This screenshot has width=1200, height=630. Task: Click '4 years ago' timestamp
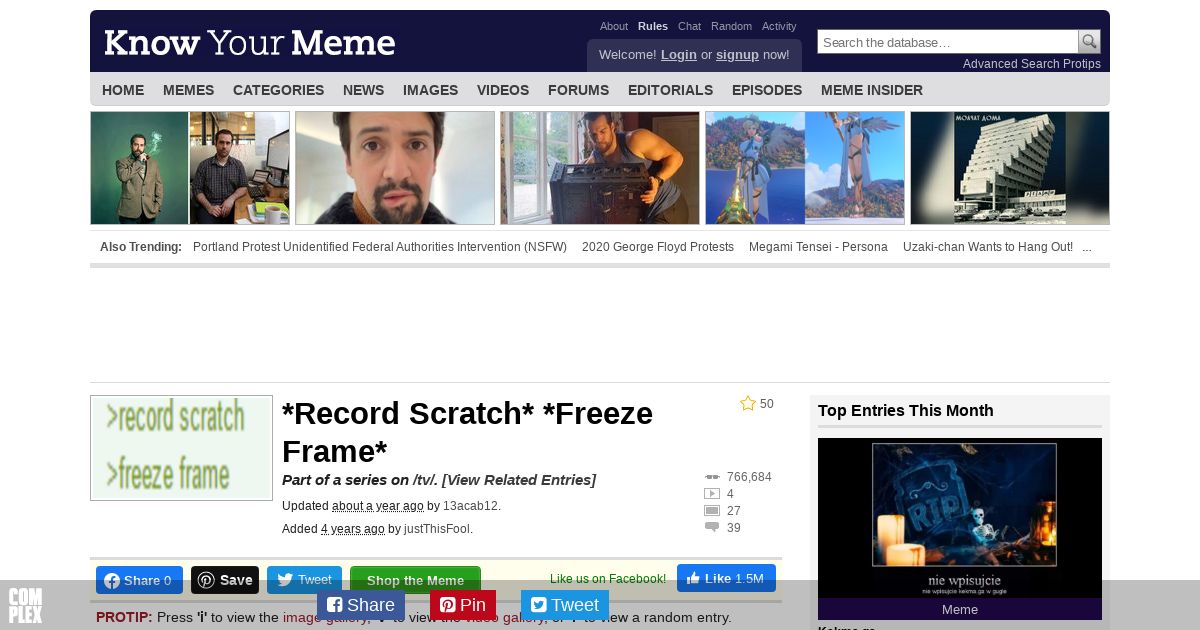point(353,529)
